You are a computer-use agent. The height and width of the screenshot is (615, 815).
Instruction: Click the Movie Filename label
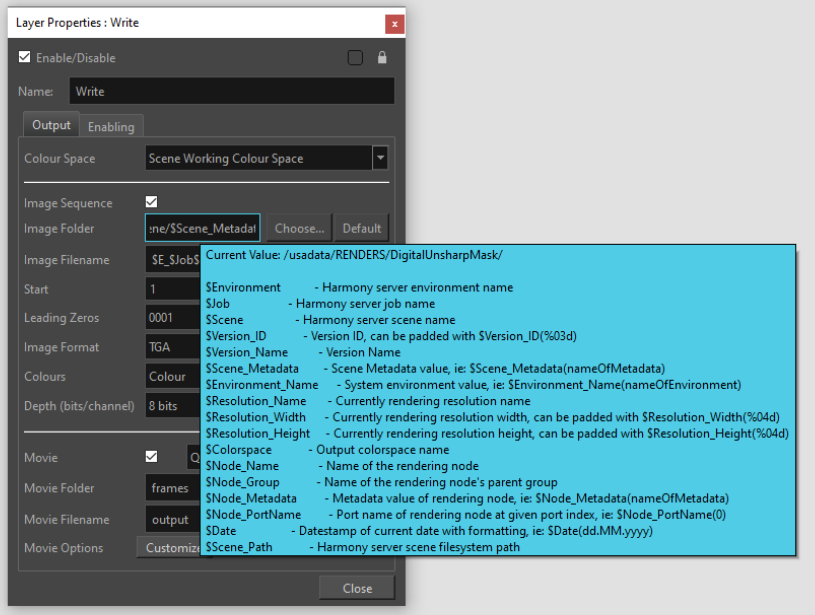point(67,519)
